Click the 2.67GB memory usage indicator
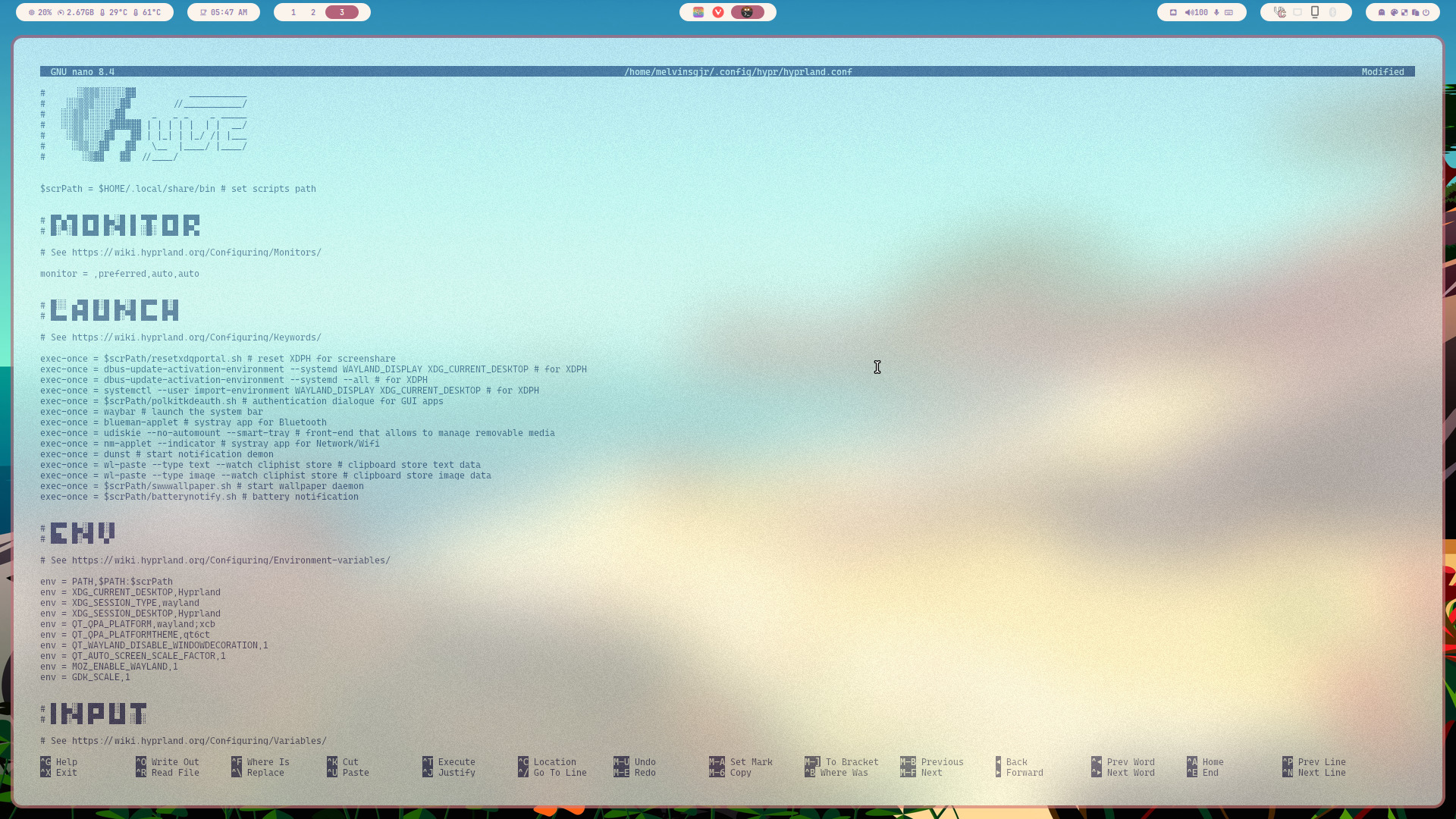This screenshot has height=819, width=1456. pos(76,12)
